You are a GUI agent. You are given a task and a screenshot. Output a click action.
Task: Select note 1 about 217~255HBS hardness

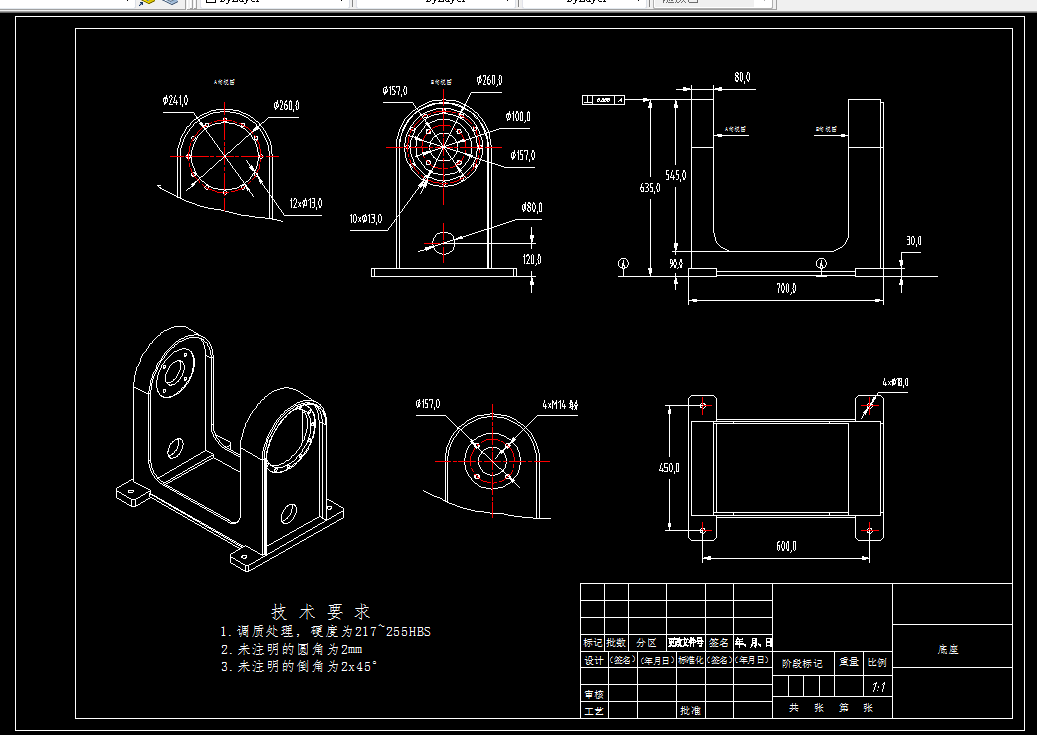pyautogui.click(x=325, y=632)
